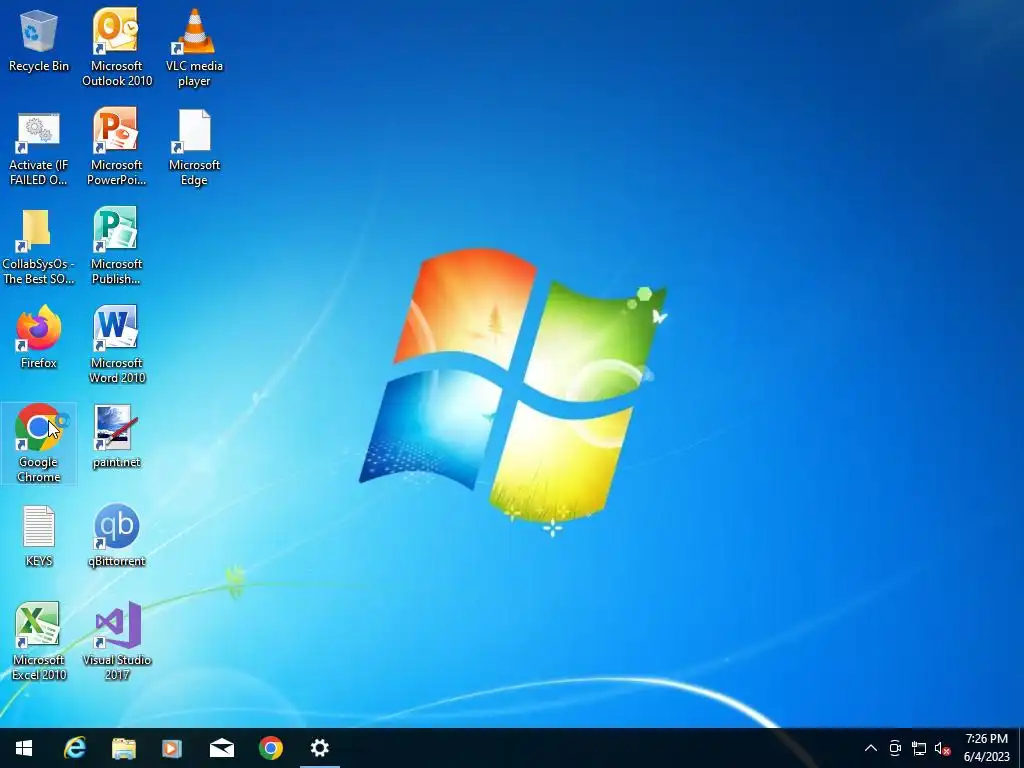
Task: Open the Windows Start menu
Action: pyautogui.click(x=24, y=748)
